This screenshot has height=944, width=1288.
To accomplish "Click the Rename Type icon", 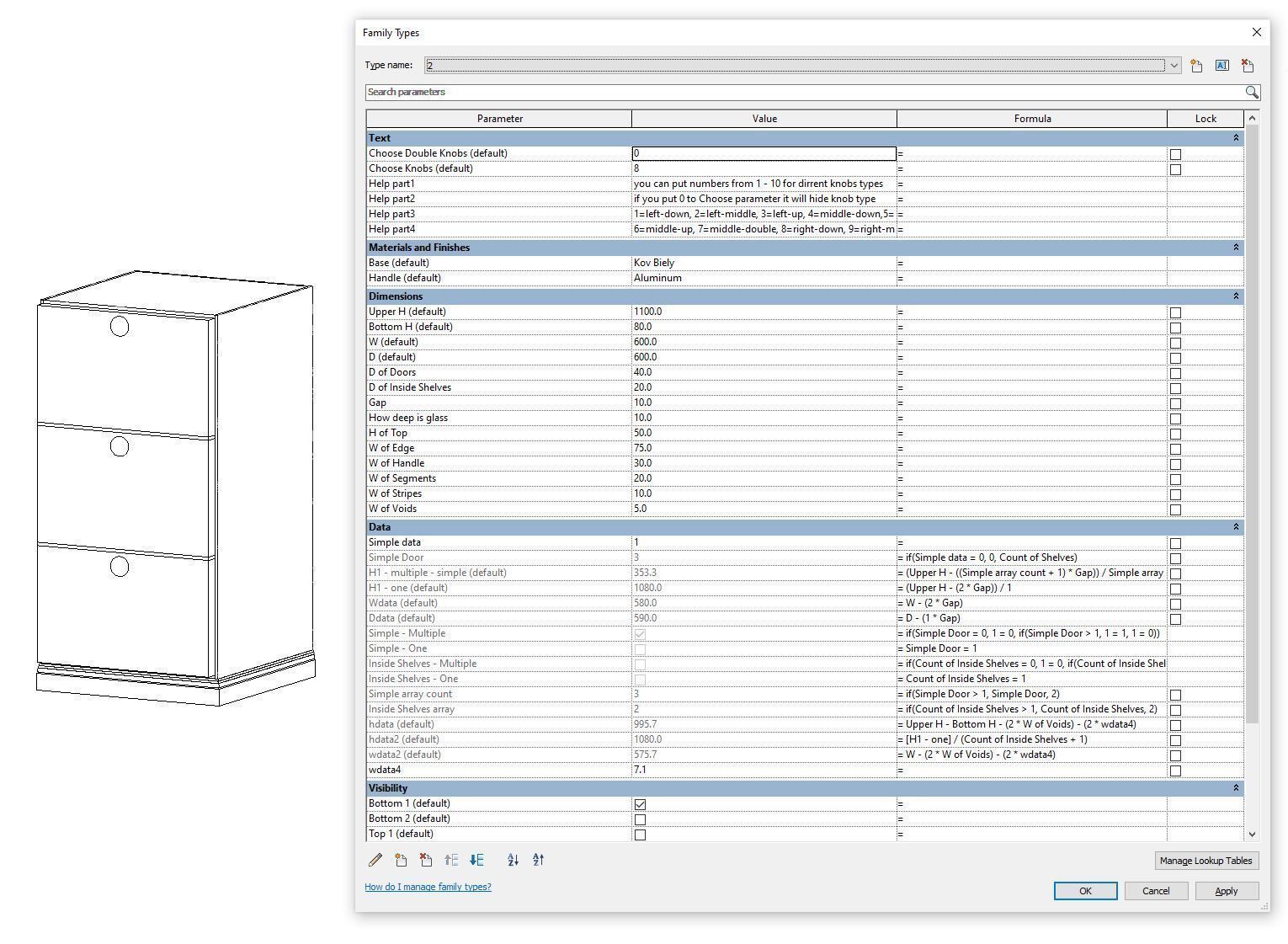I will point(1221,66).
